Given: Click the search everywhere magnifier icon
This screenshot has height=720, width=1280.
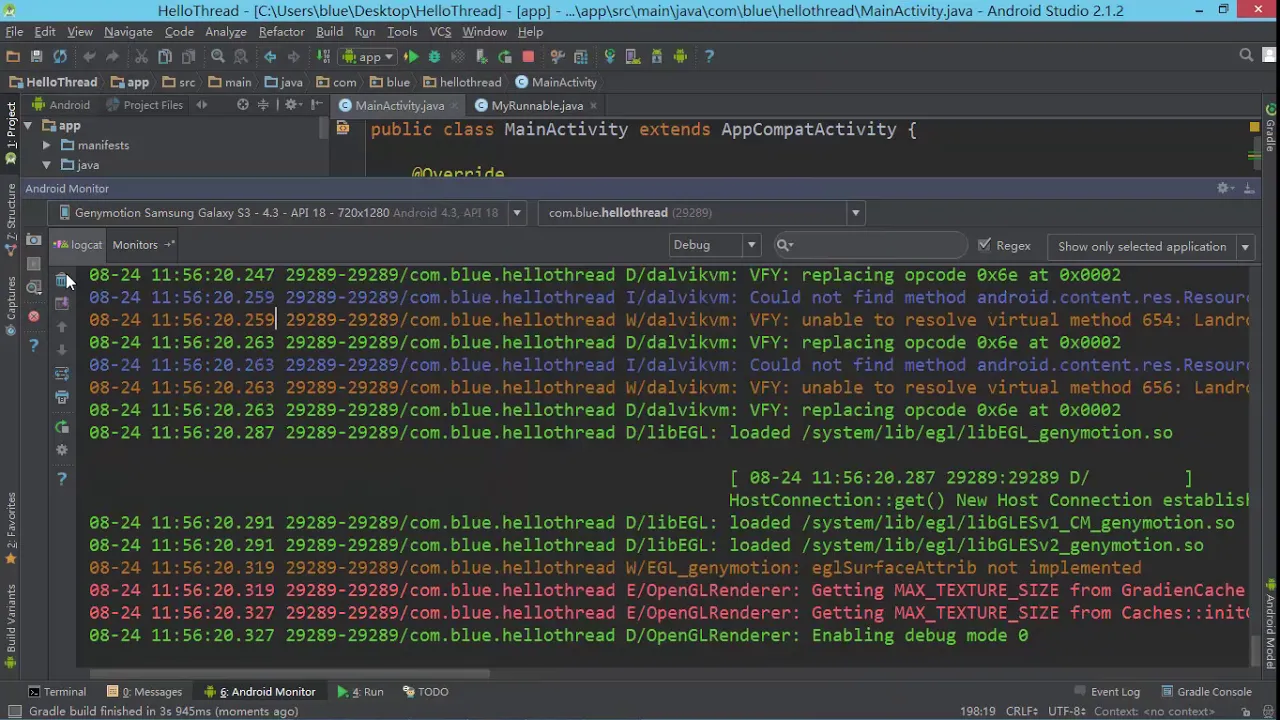Looking at the screenshot, I should pyautogui.click(x=1246, y=56).
